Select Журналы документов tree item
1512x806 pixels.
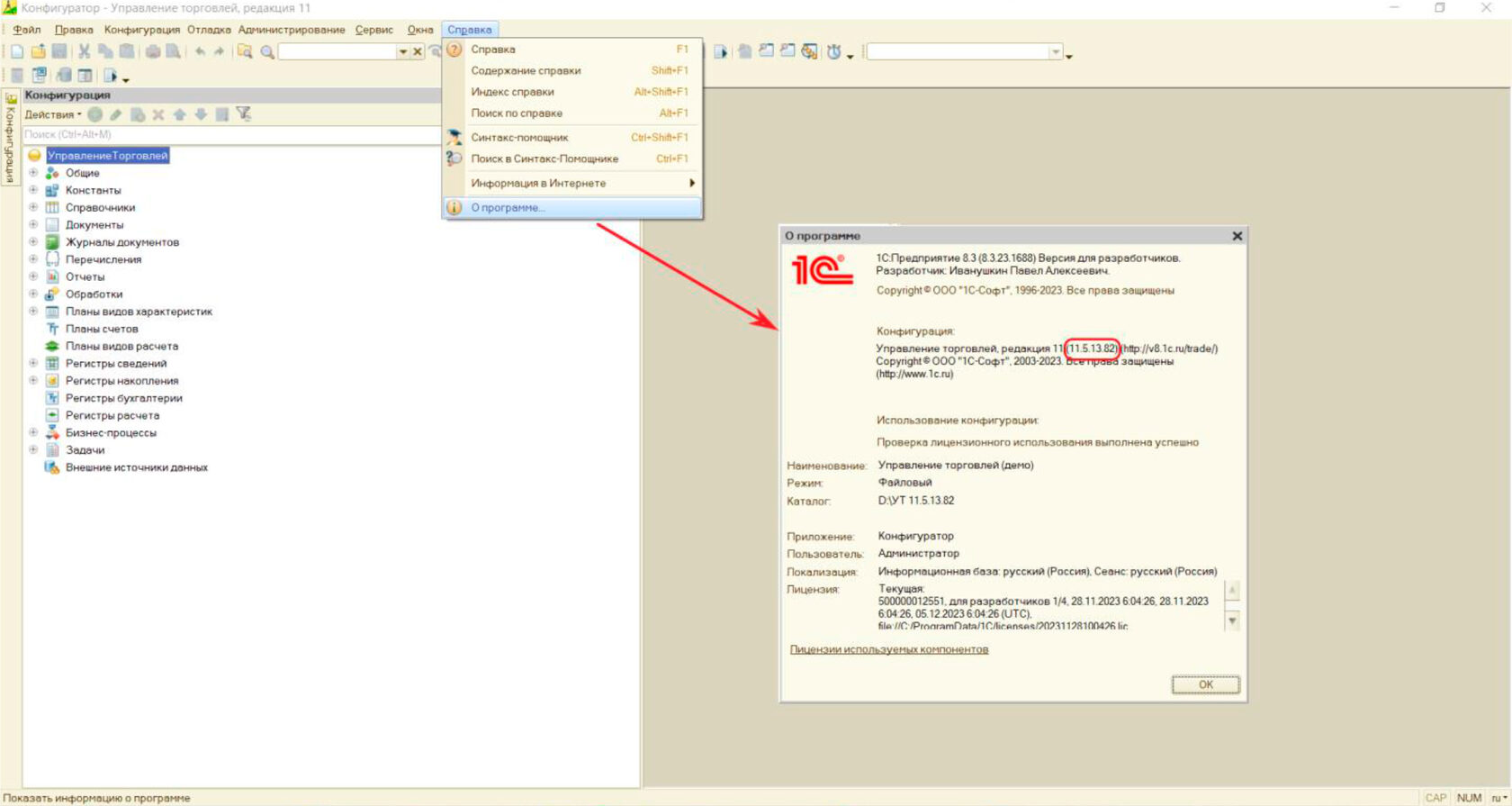point(122,242)
